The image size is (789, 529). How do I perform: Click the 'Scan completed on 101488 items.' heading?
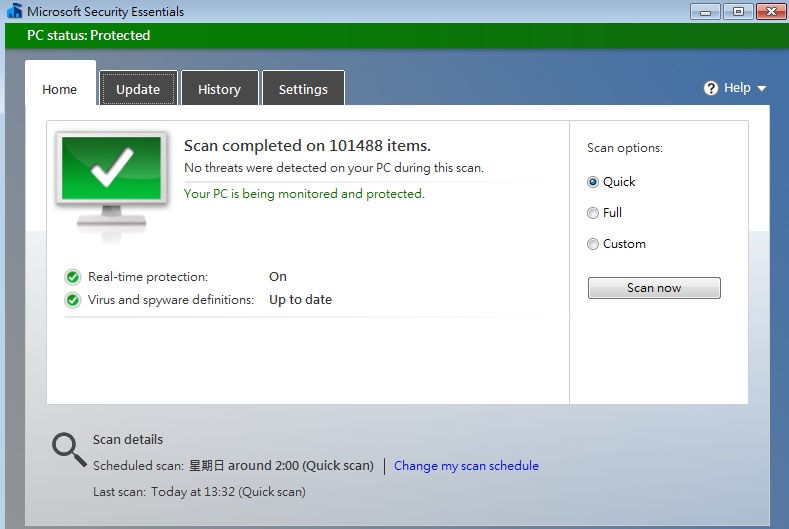pyautogui.click(x=307, y=145)
